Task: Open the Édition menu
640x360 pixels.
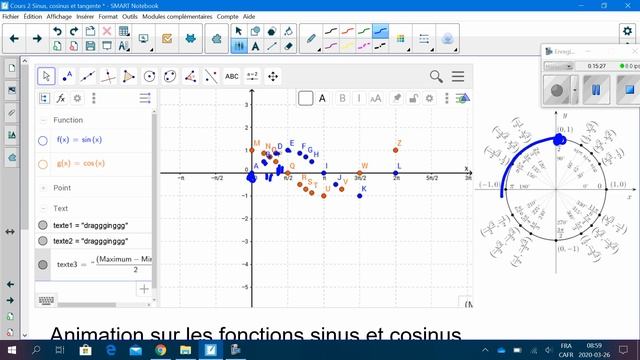Action: point(33,17)
